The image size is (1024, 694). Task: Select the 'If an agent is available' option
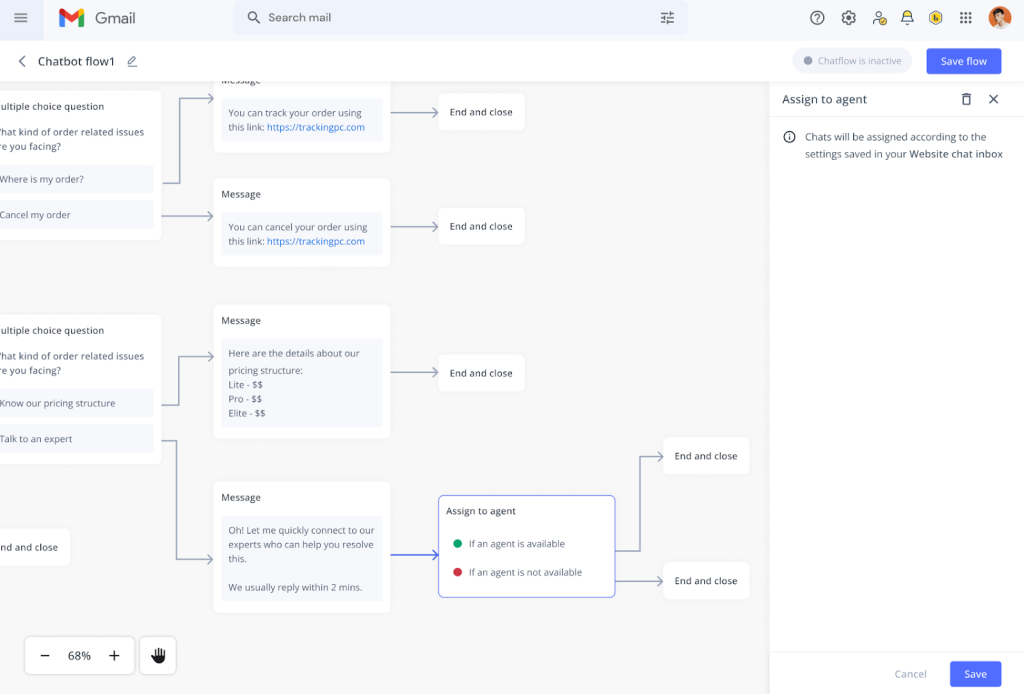coord(516,544)
